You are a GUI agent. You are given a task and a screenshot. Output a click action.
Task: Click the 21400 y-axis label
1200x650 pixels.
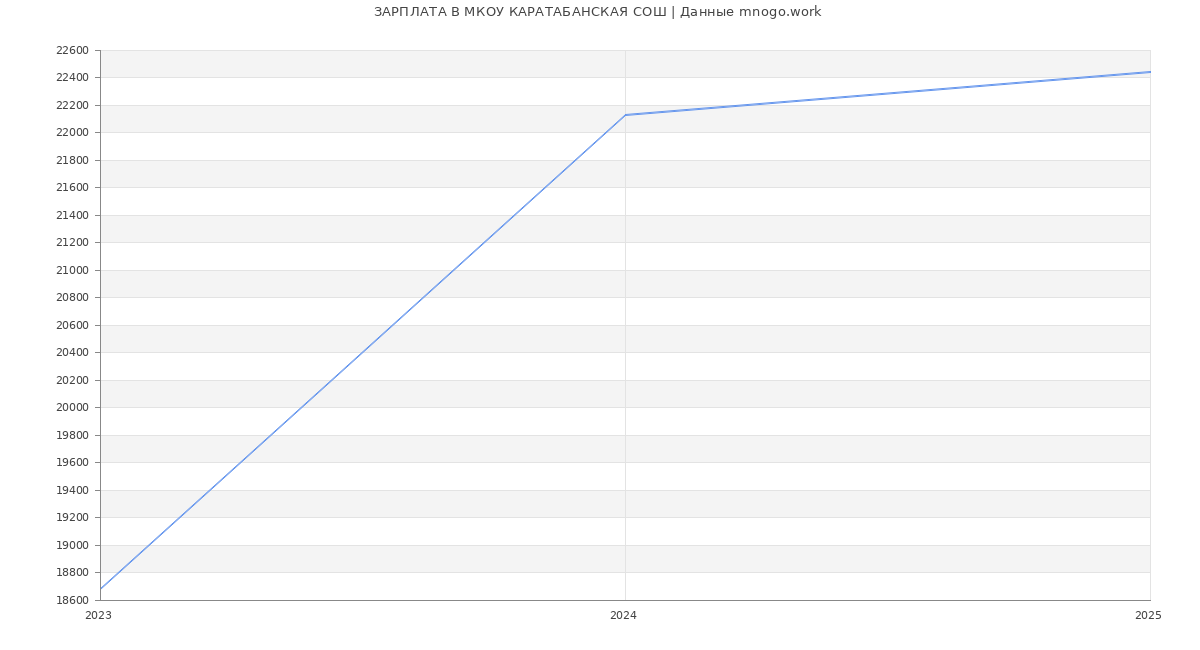click(72, 215)
